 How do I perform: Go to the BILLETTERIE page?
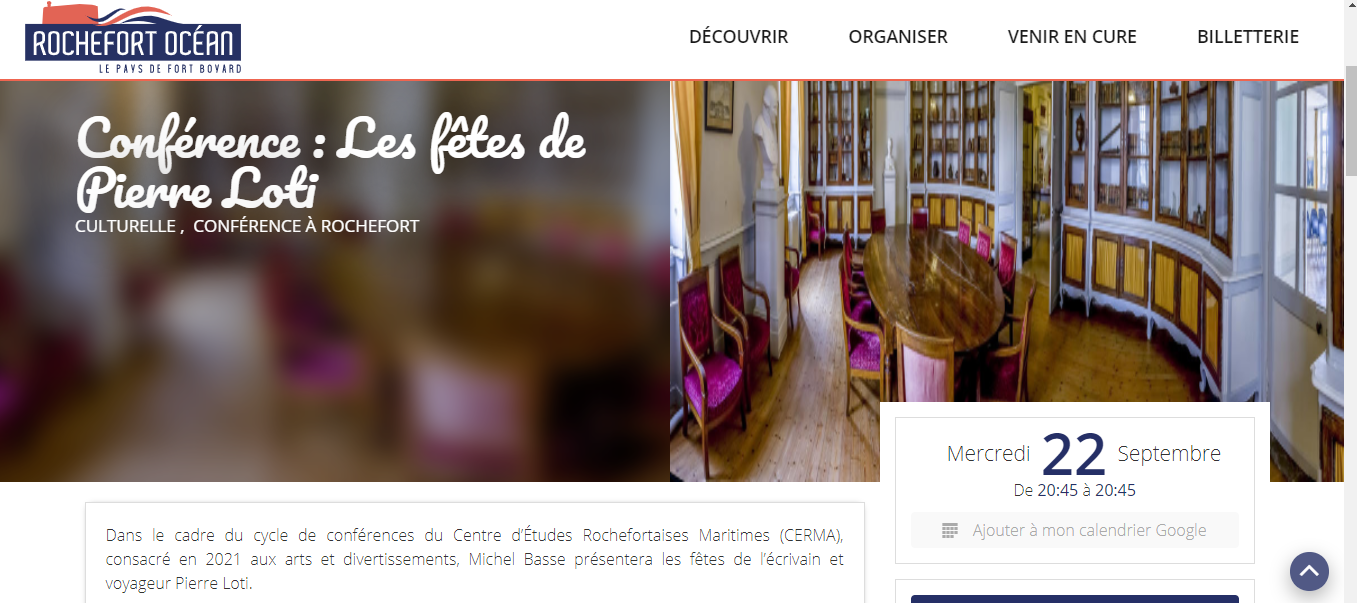point(1248,37)
